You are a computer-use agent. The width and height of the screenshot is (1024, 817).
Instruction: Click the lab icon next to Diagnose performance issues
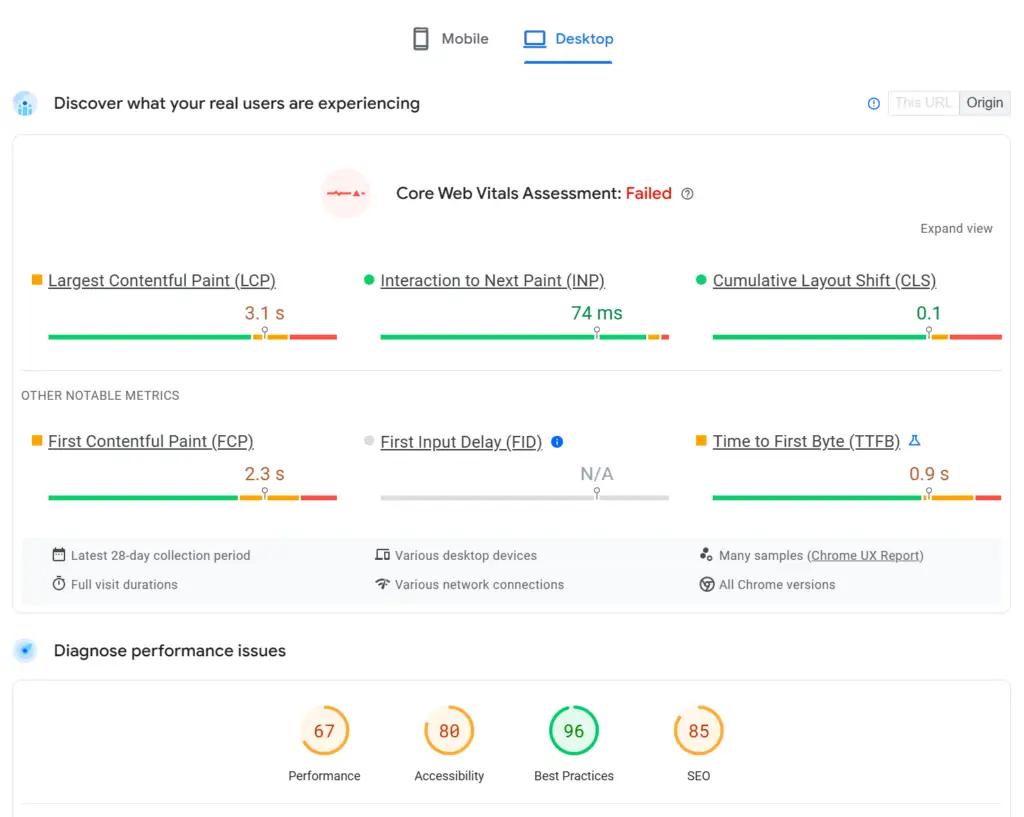[x=24, y=651]
